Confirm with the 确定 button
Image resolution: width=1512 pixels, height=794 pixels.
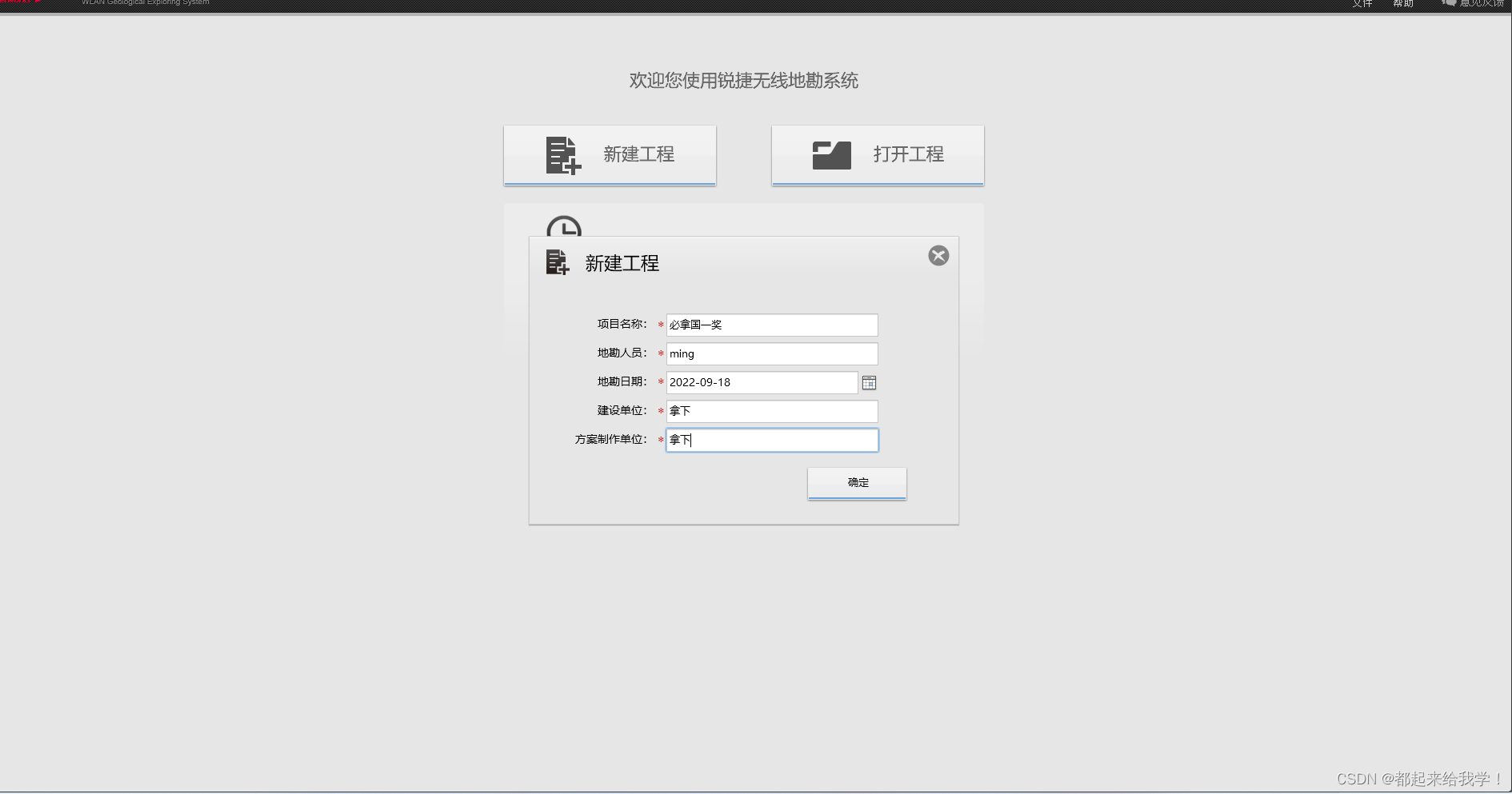(x=857, y=483)
